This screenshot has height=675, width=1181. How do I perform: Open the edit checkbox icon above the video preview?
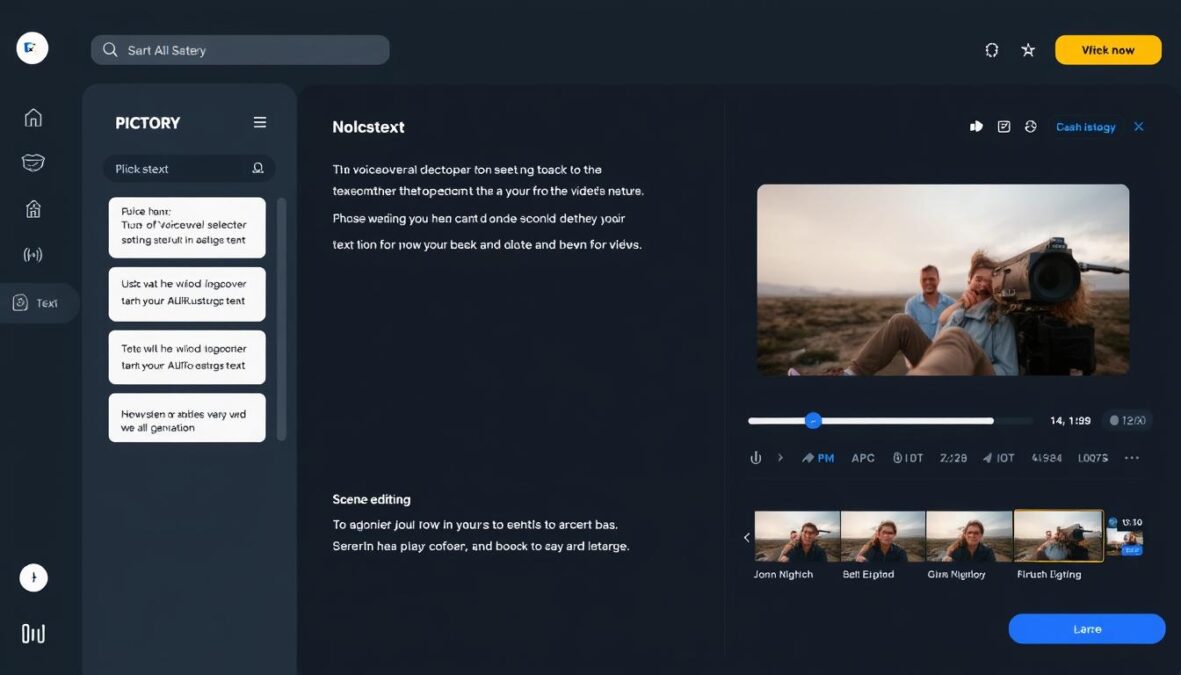(x=1004, y=126)
